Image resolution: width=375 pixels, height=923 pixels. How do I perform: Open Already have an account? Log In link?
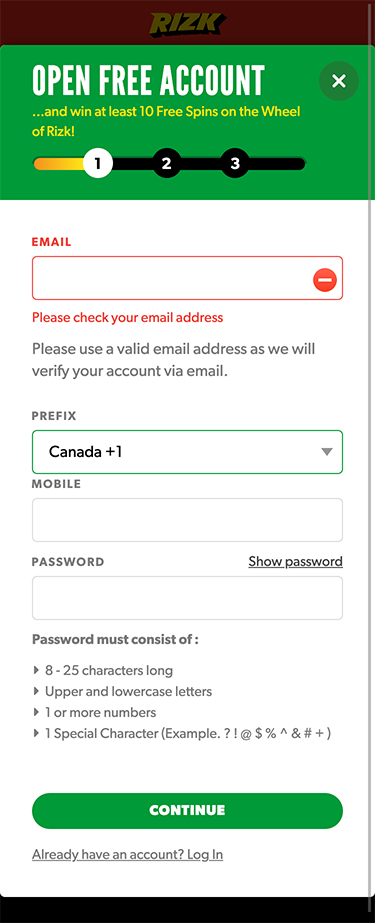click(128, 854)
